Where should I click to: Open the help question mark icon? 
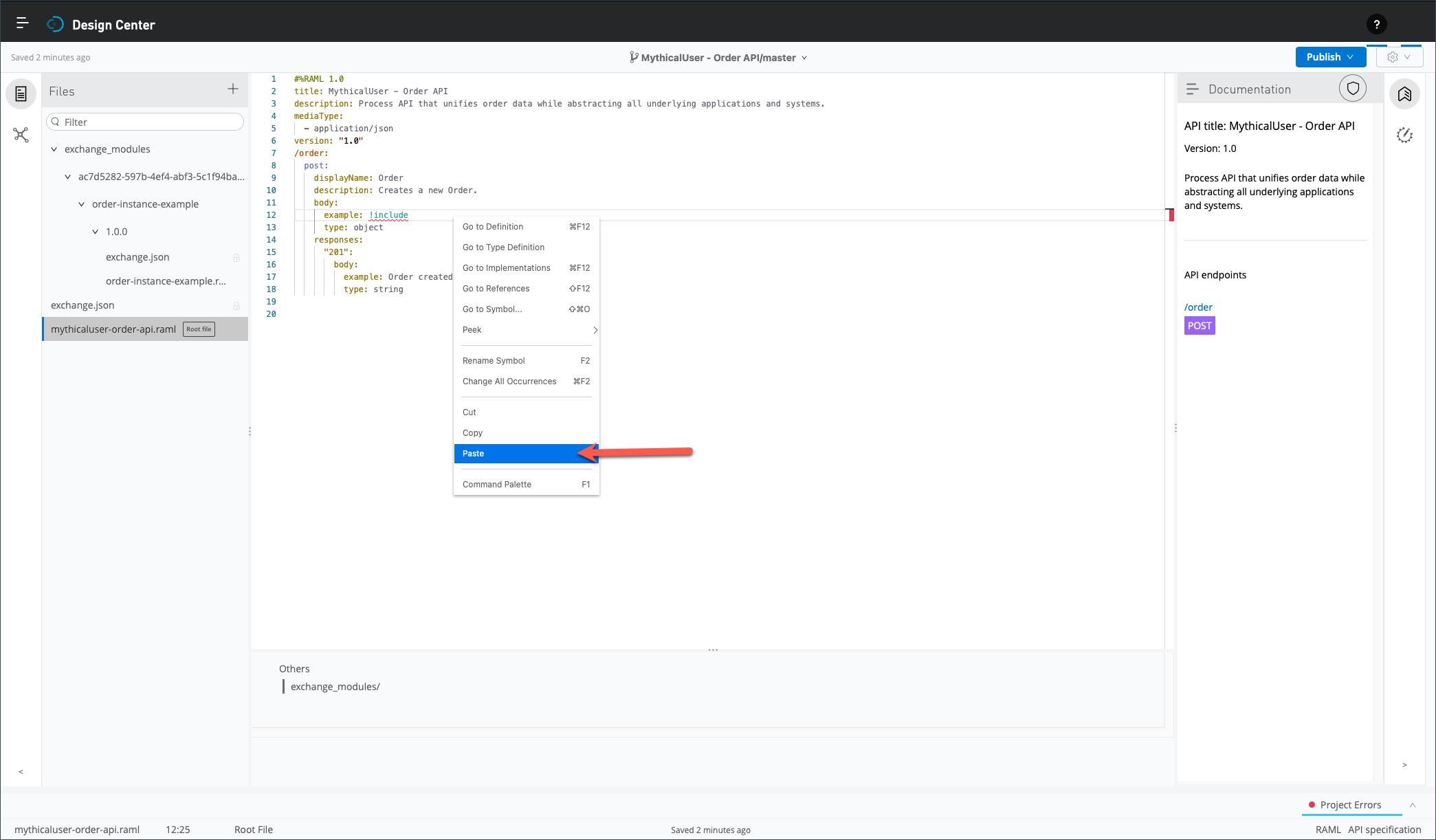[1376, 25]
